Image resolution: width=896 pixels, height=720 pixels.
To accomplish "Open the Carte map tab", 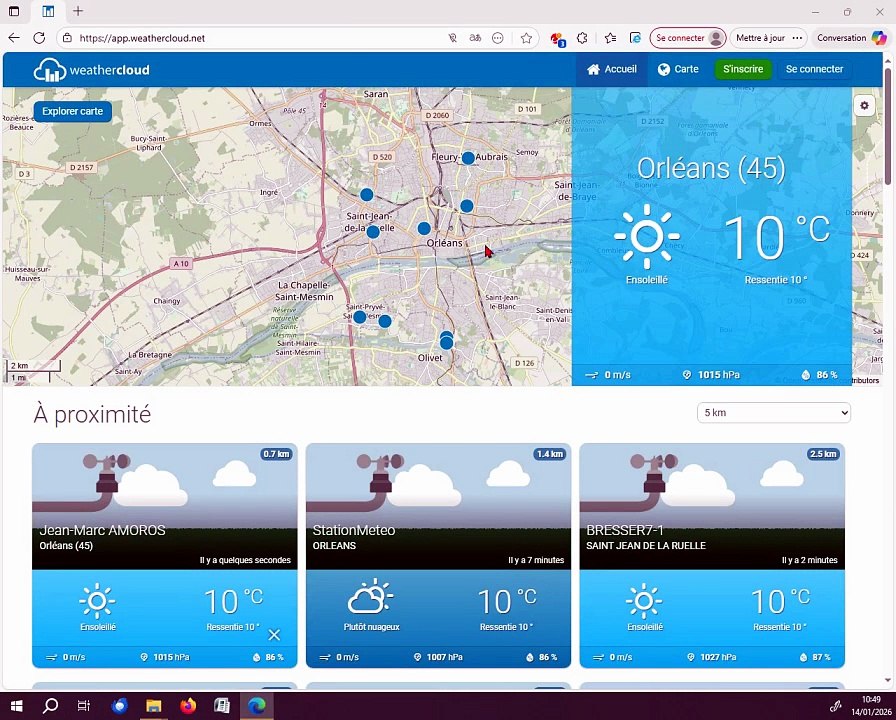I will click(x=678, y=69).
